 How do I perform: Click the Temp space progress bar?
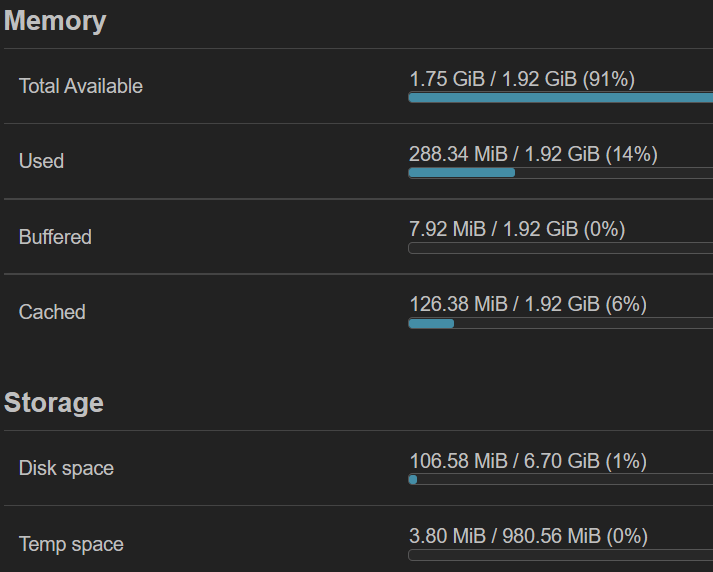pyautogui.click(x=560, y=555)
